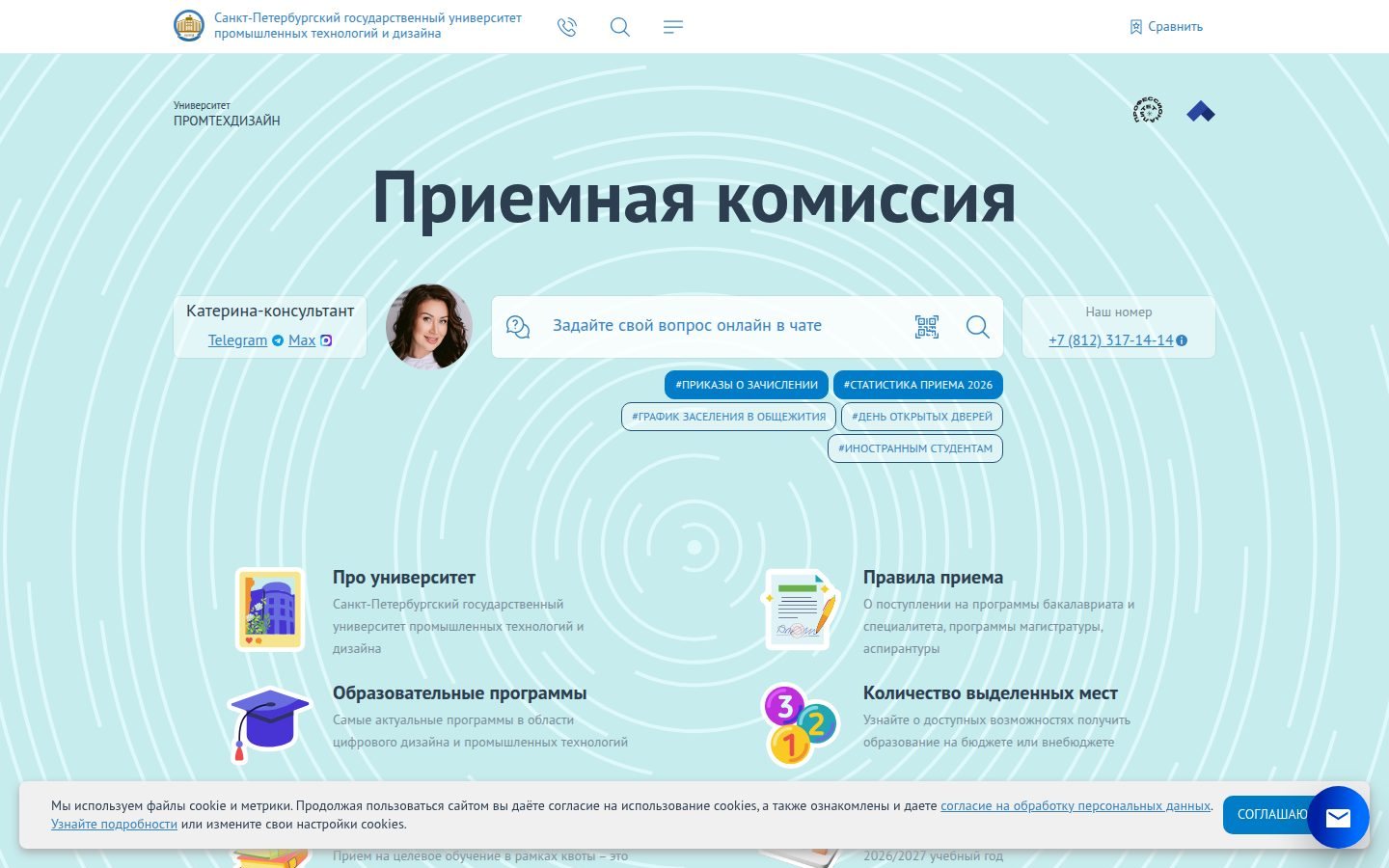This screenshot has height=868, width=1389.
Task: Click numbered balls icon for Количество выделенных мест
Action: [800, 725]
